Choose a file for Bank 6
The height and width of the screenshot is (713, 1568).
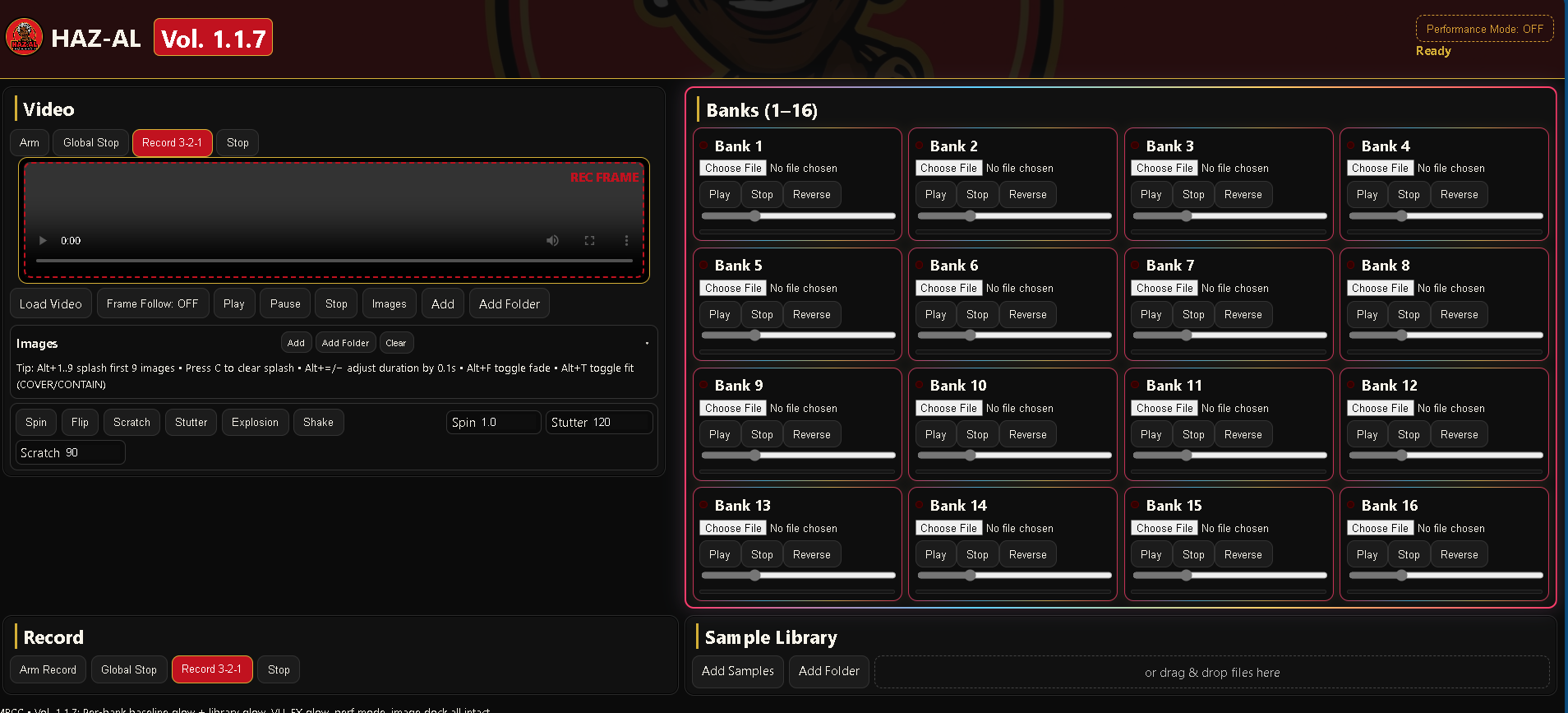[948, 288]
